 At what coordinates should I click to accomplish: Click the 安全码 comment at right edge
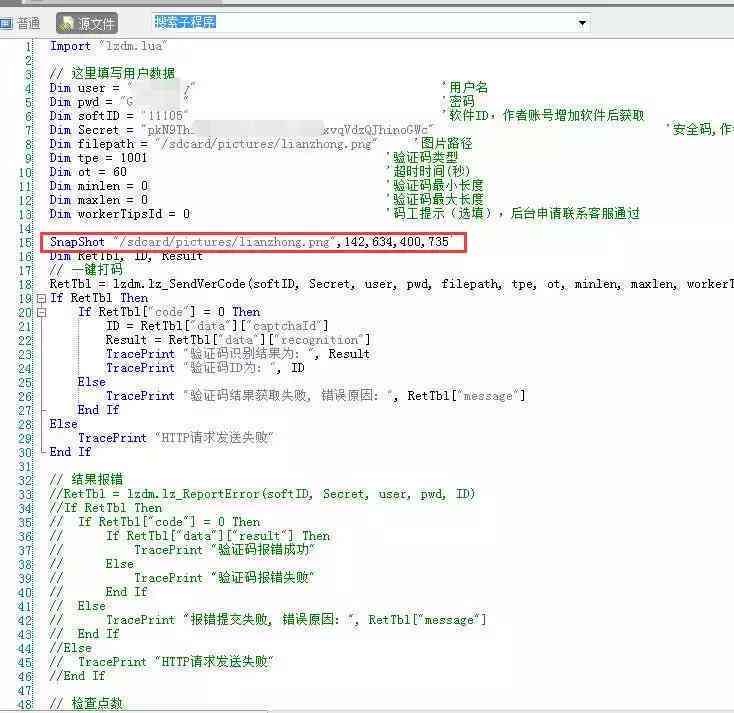(x=700, y=129)
